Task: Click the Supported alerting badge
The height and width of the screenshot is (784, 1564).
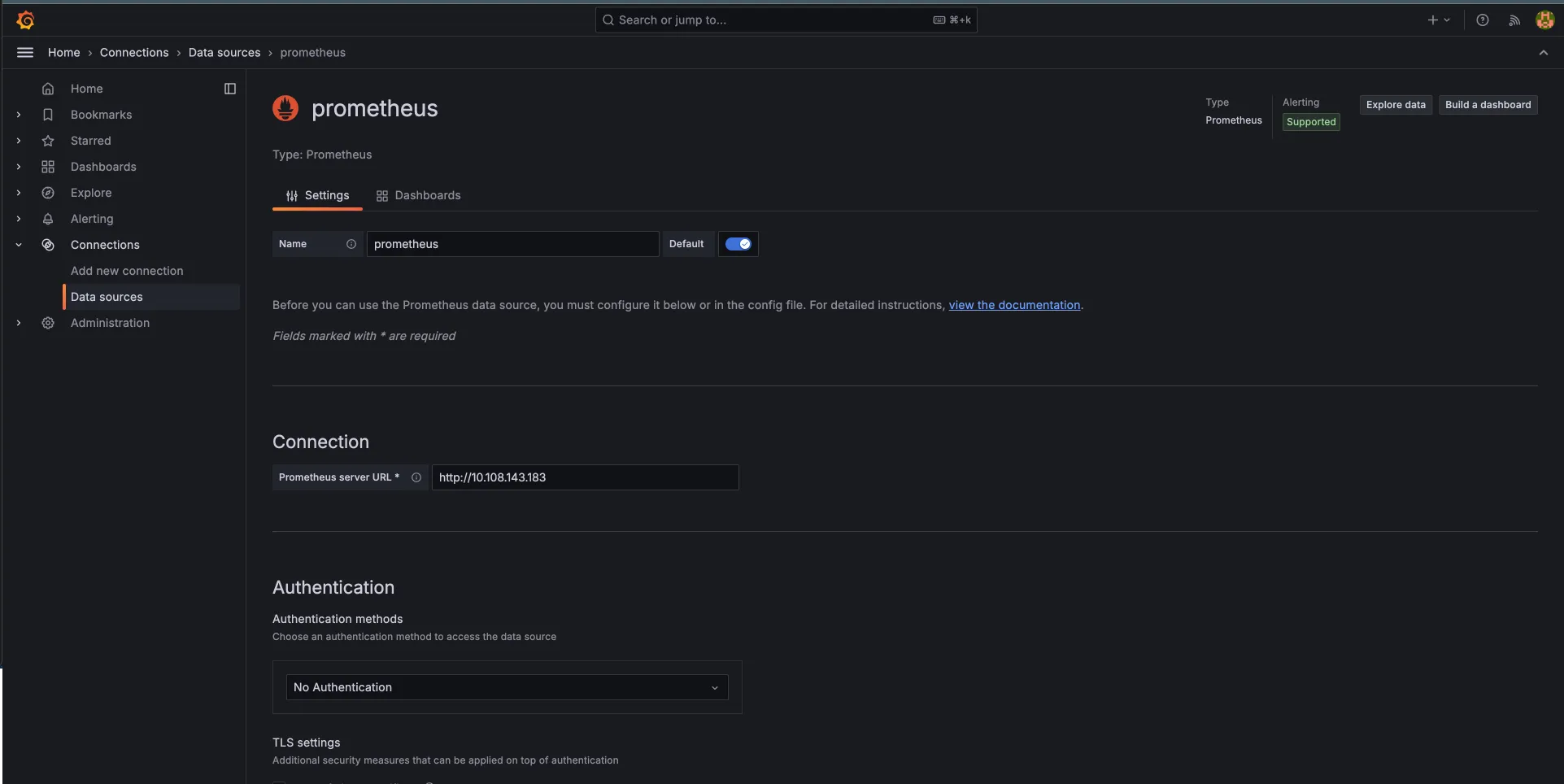Action: (x=1311, y=122)
